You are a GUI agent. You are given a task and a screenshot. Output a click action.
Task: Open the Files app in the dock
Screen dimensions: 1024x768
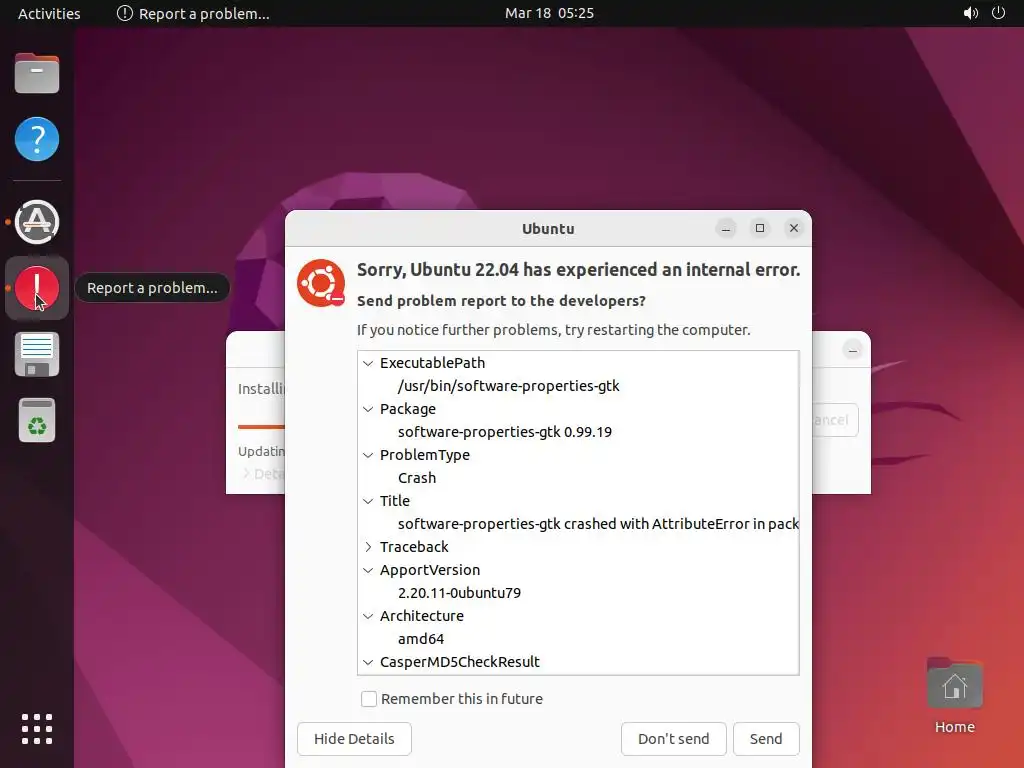(x=37, y=73)
